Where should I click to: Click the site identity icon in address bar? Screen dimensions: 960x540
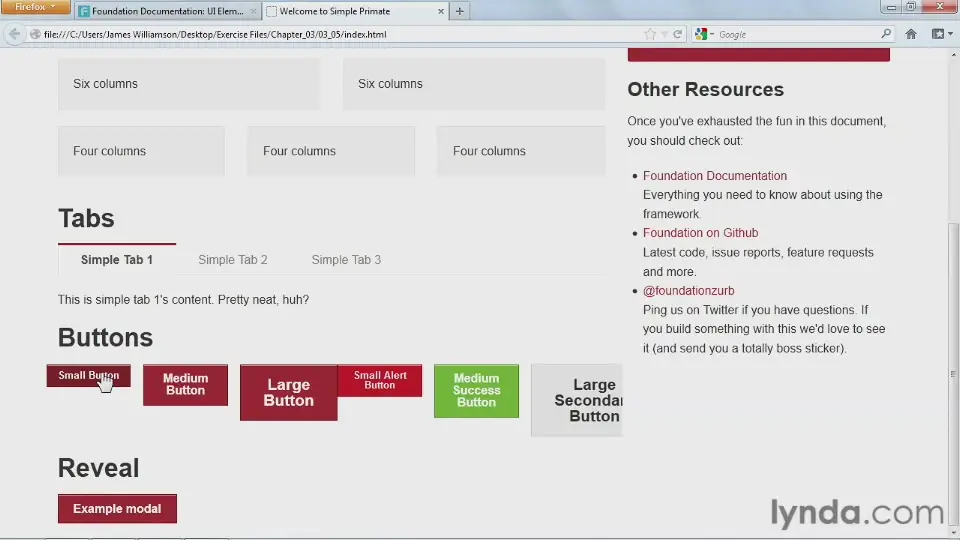[x=35, y=34]
